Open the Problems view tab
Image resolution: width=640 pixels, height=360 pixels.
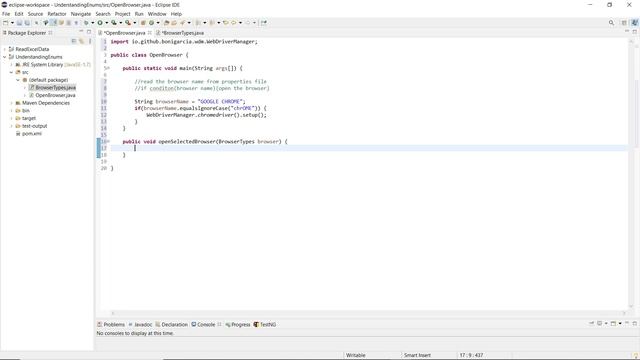click(x=111, y=324)
